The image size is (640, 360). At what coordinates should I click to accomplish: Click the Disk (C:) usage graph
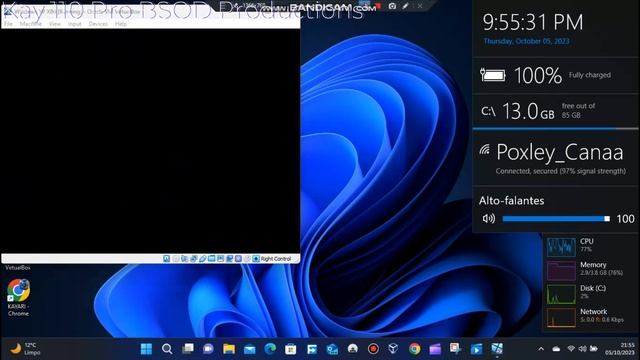coord(561,293)
